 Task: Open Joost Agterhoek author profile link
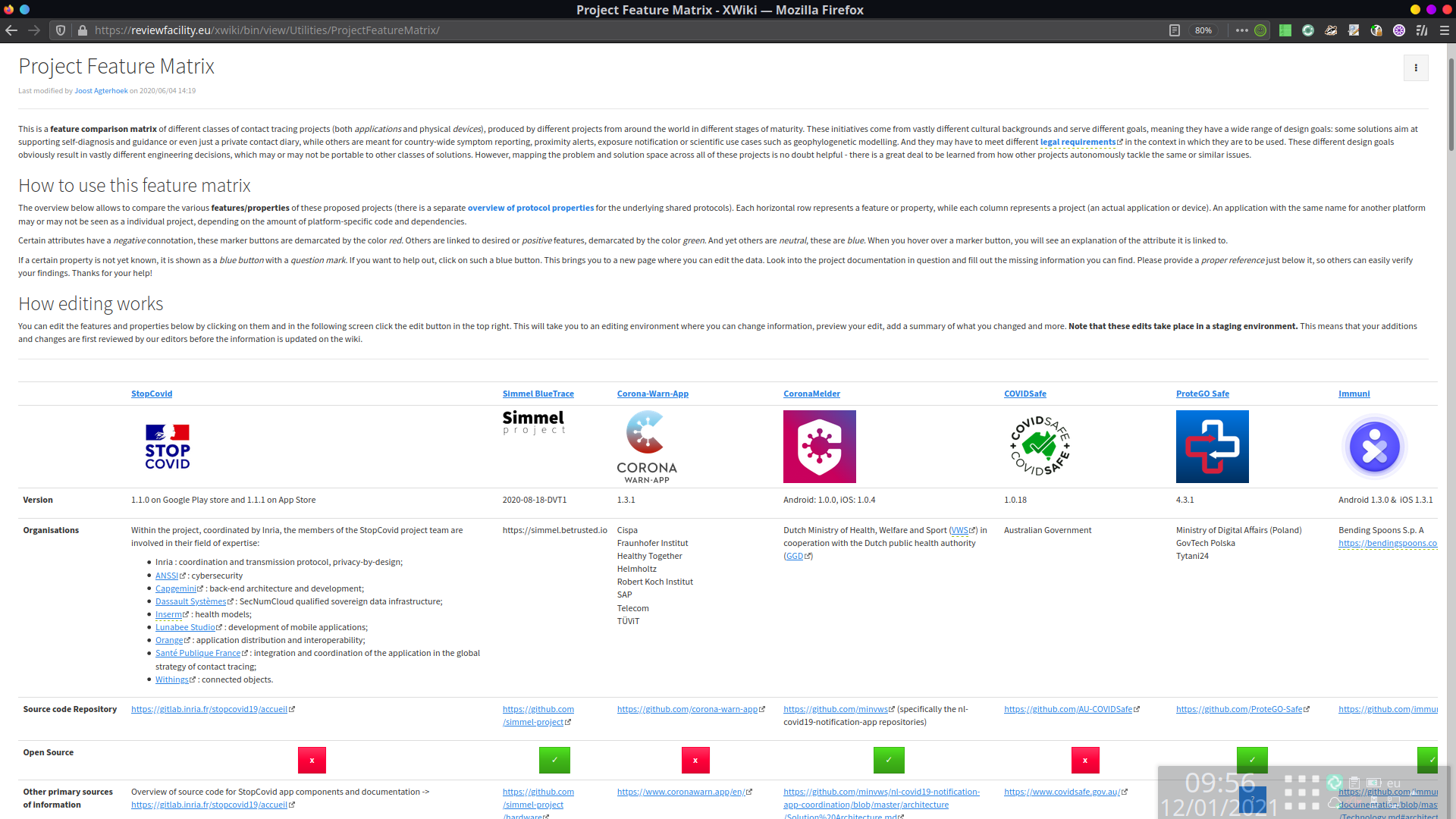coord(101,91)
